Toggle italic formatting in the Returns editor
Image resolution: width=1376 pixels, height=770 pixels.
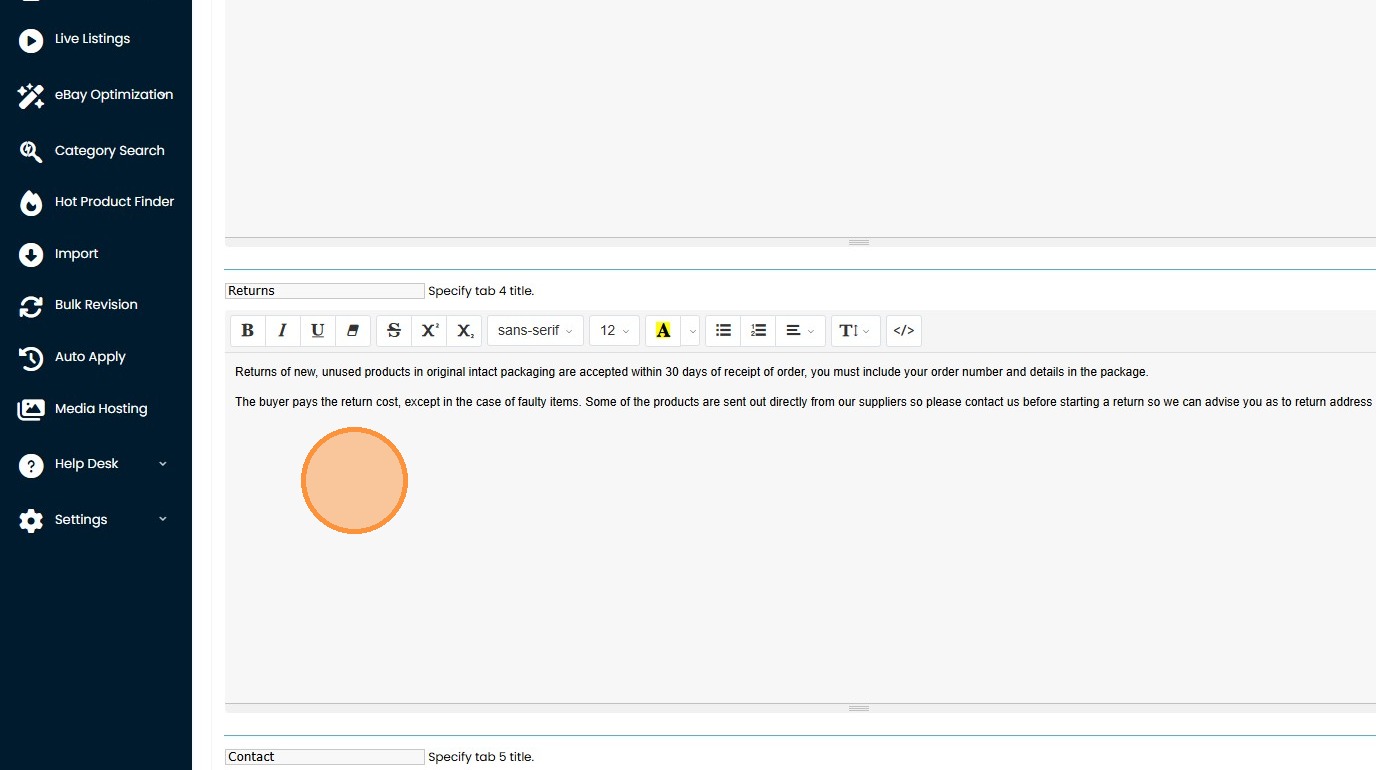tap(283, 331)
